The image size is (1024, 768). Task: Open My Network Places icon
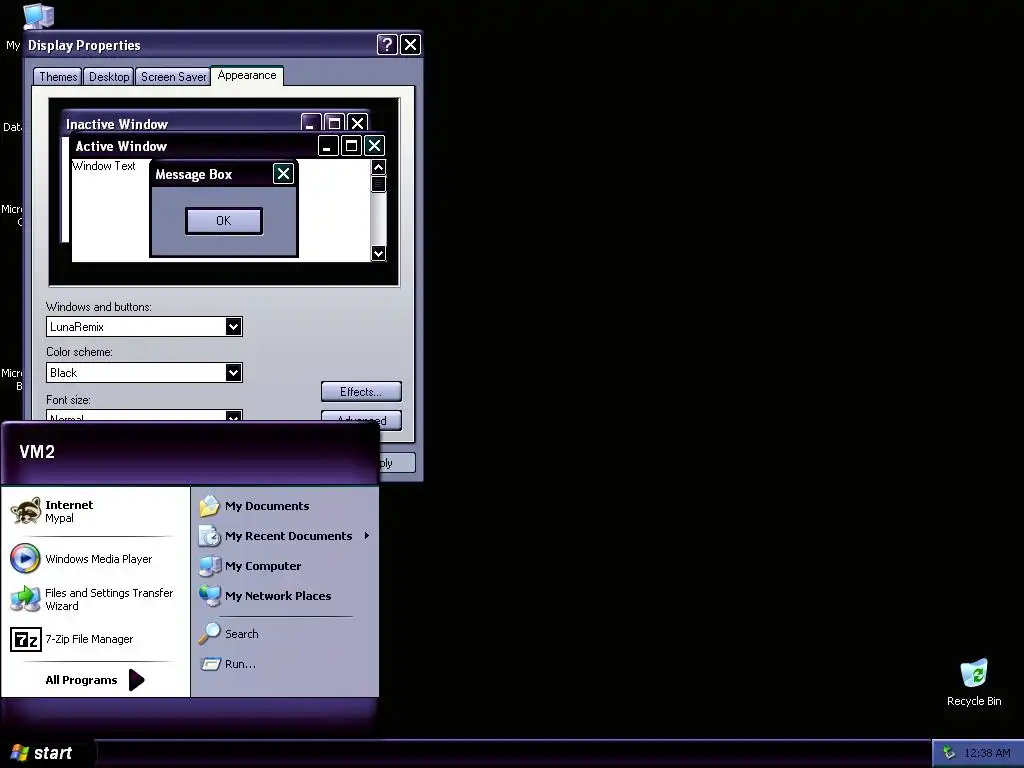pyautogui.click(x=210, y=596)
